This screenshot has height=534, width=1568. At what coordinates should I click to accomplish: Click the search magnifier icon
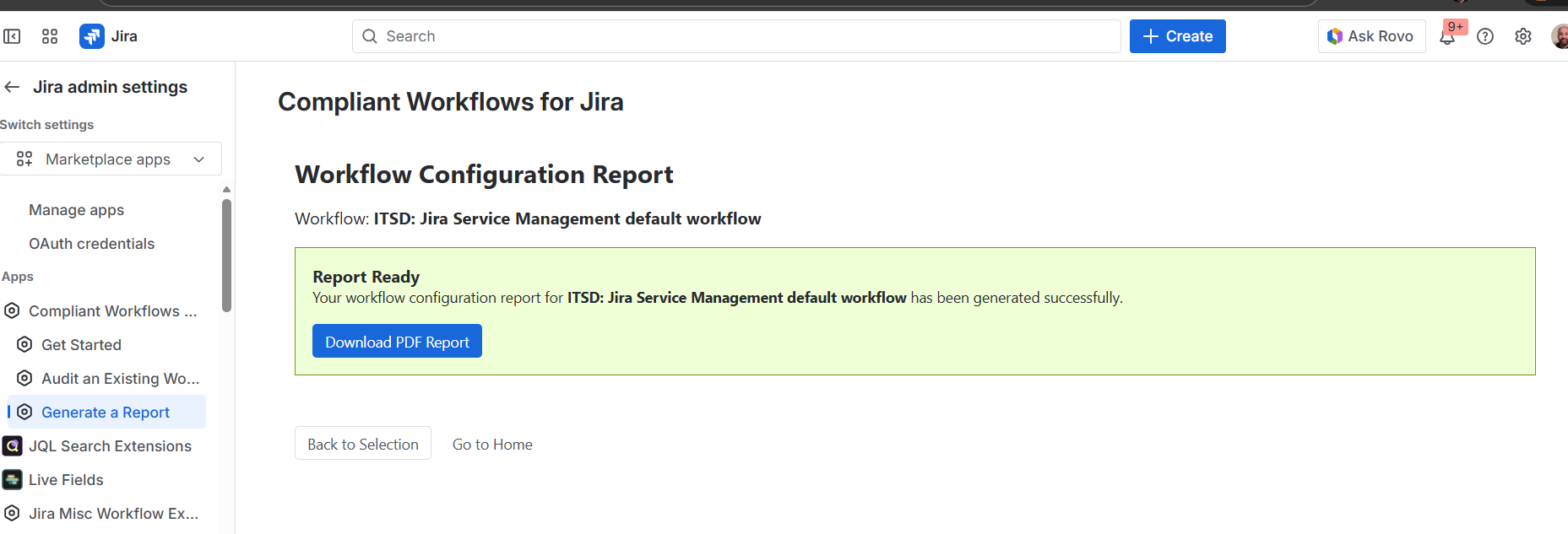(x=369, y=36)
